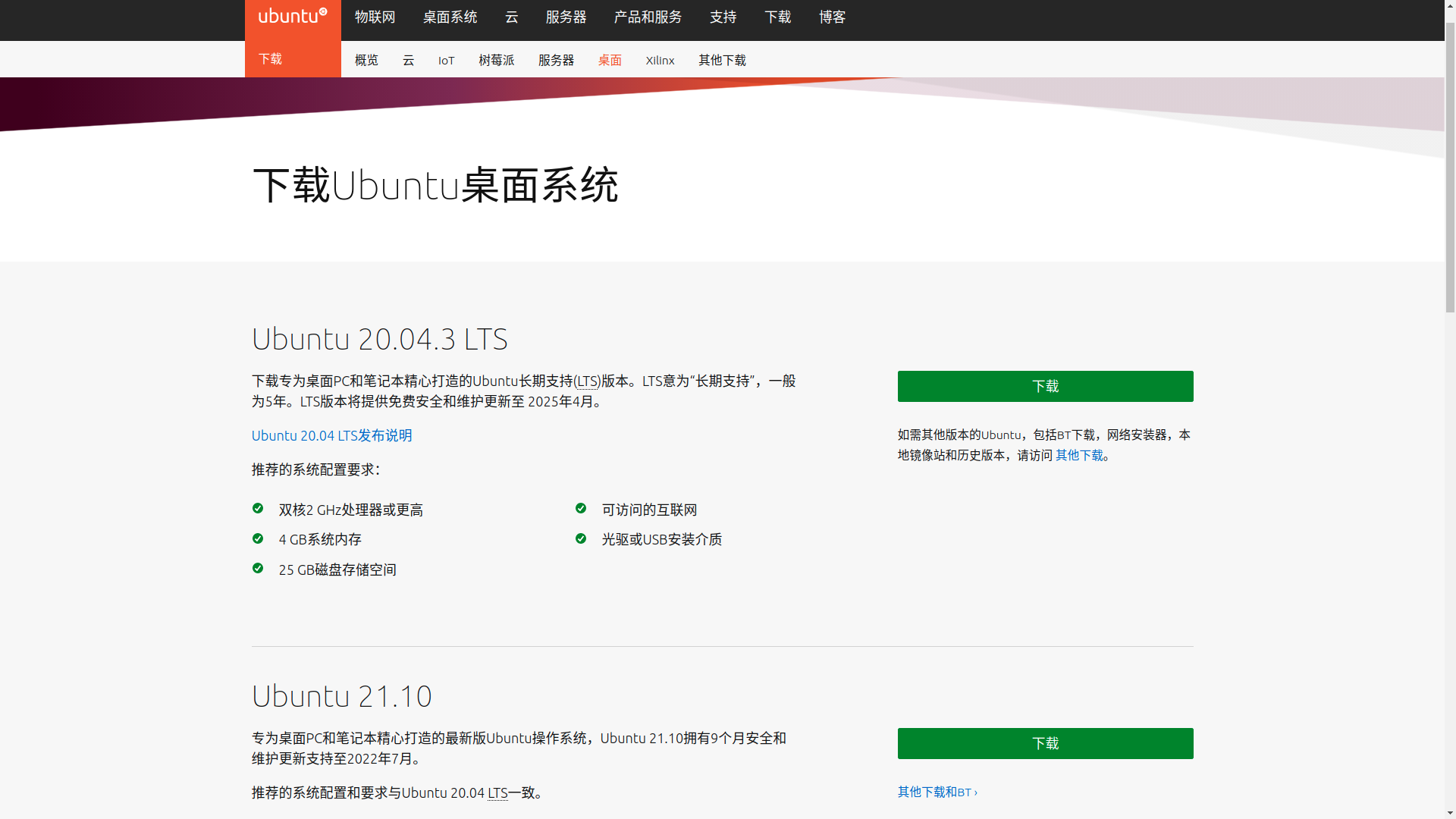1456x819 pixels.
Task: Click checkmark icon beside 可访问的互联网
Action: (x=581, y=509)
